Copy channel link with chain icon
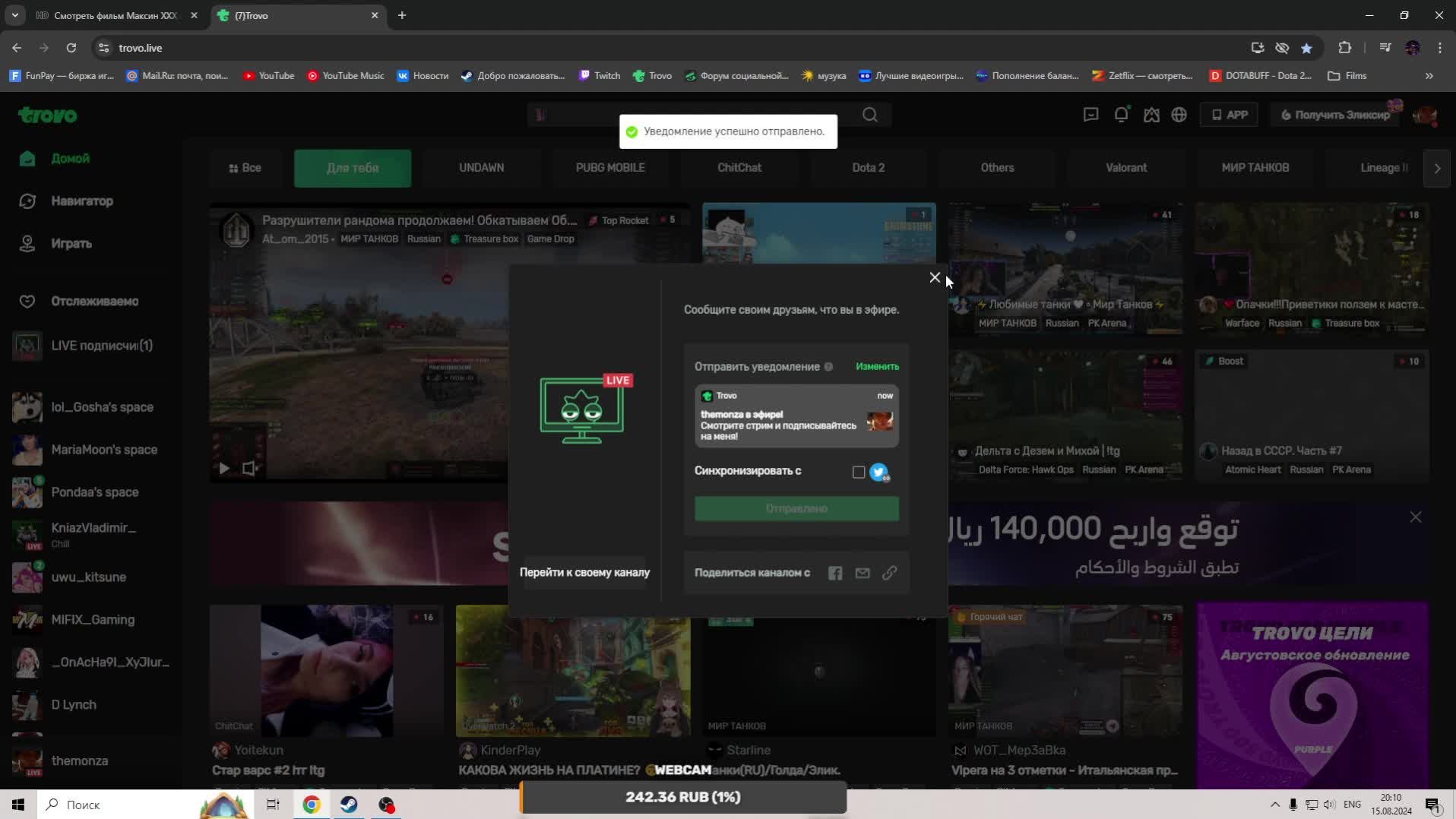This screenshot has height=819, width=1456. click(x=890, y=573)
